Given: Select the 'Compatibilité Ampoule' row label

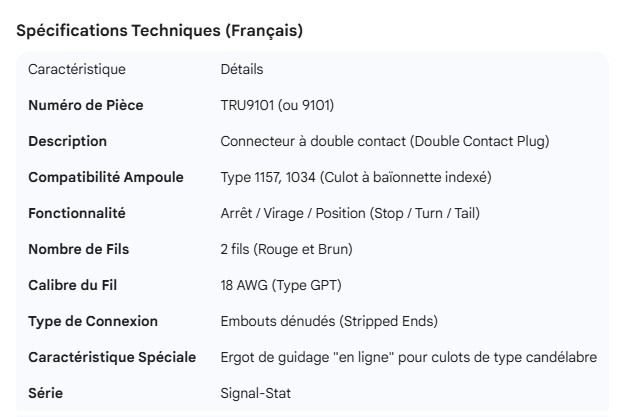Looking at the screenshot, I should click(106, 177).
